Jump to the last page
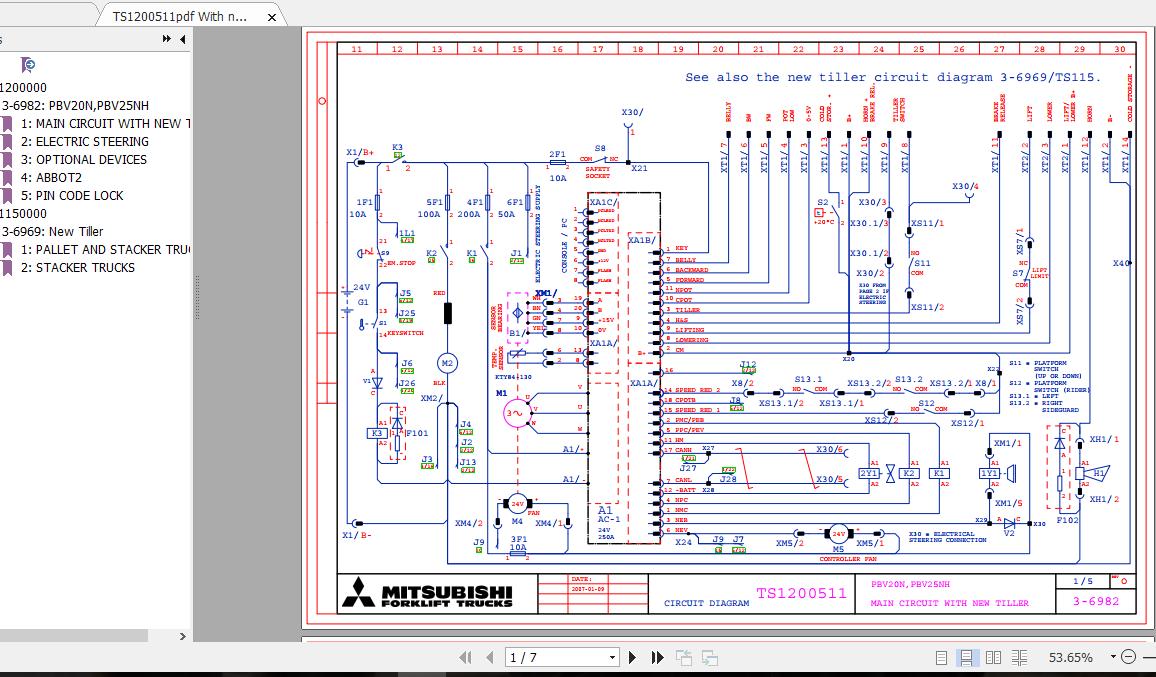Viewport: 1156px width, 677px height. click(x=658, y=657)
